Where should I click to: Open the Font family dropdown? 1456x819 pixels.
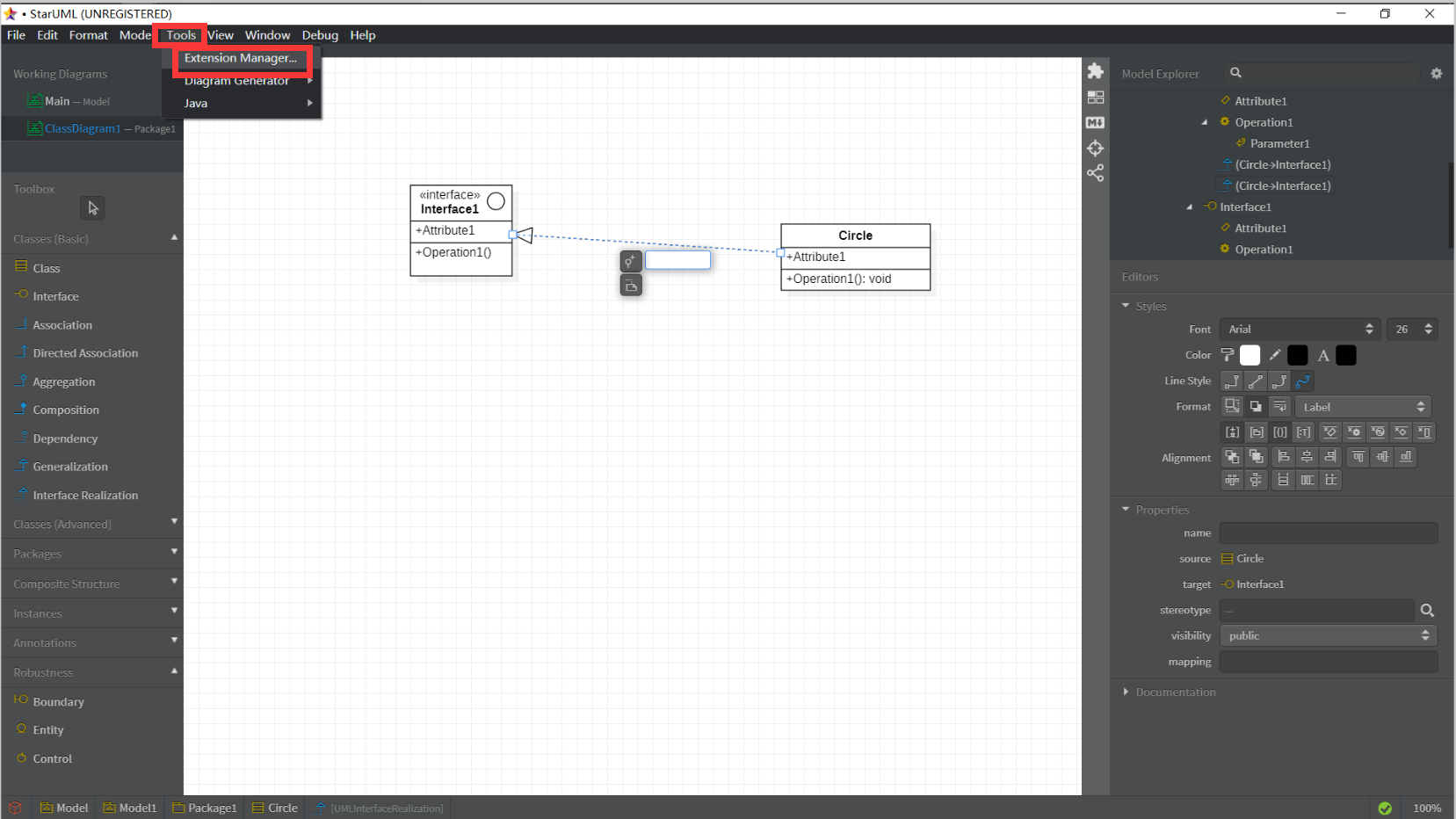(x=1300, y=330)
